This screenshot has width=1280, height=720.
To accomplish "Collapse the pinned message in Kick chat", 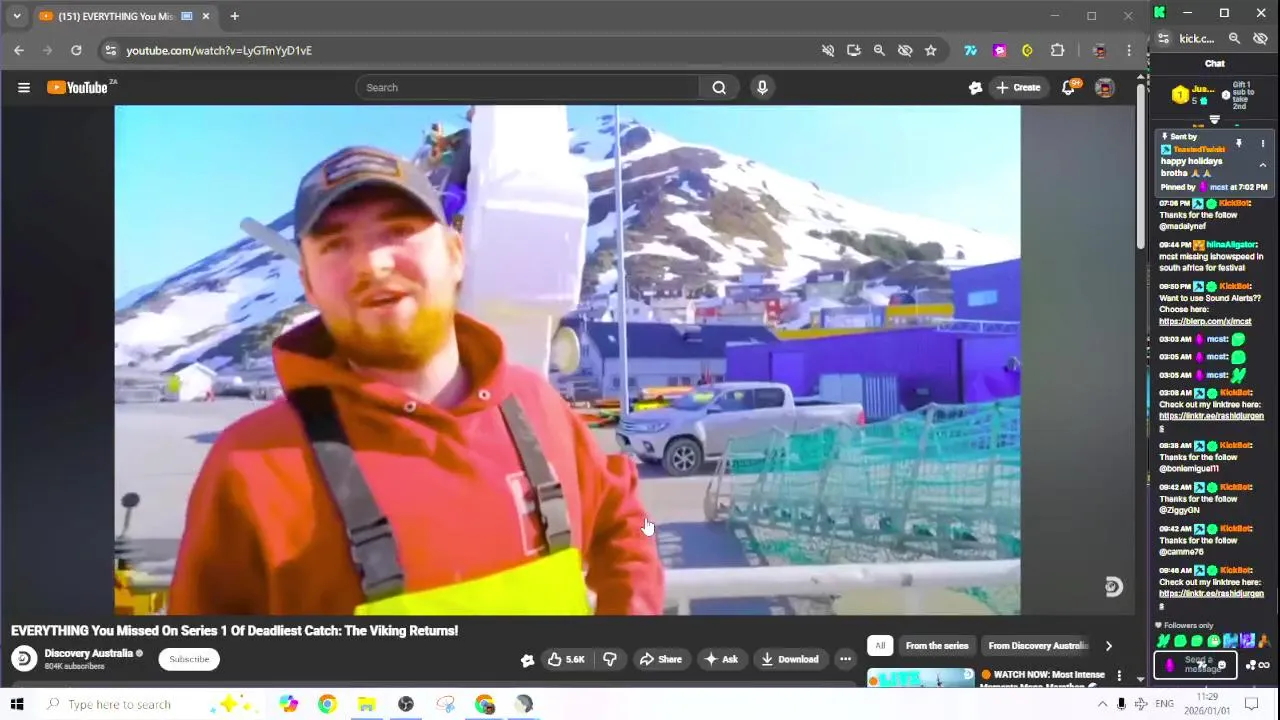I will pyautogui.click(x=1262, y=165).
